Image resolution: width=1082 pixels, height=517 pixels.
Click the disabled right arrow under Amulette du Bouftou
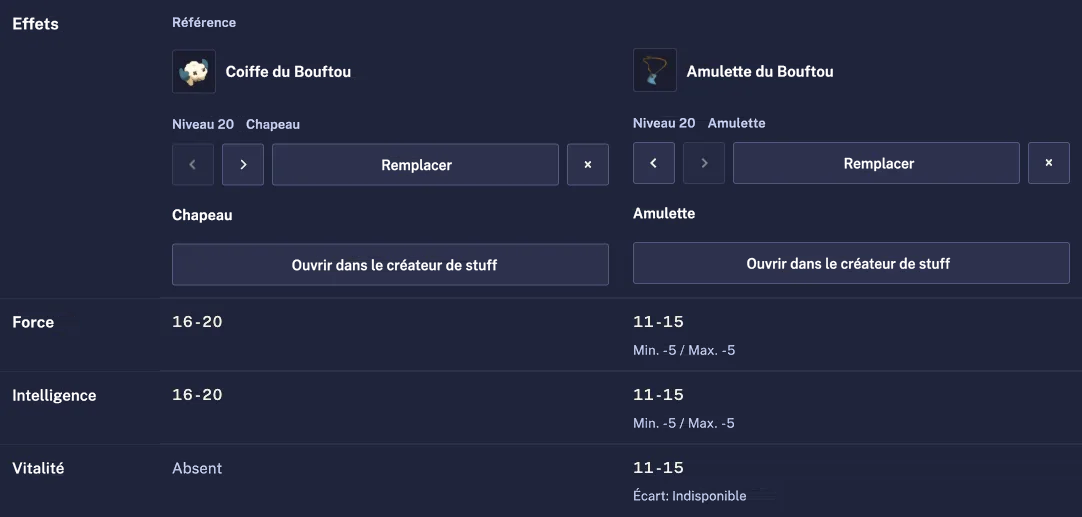pos(704,163)
